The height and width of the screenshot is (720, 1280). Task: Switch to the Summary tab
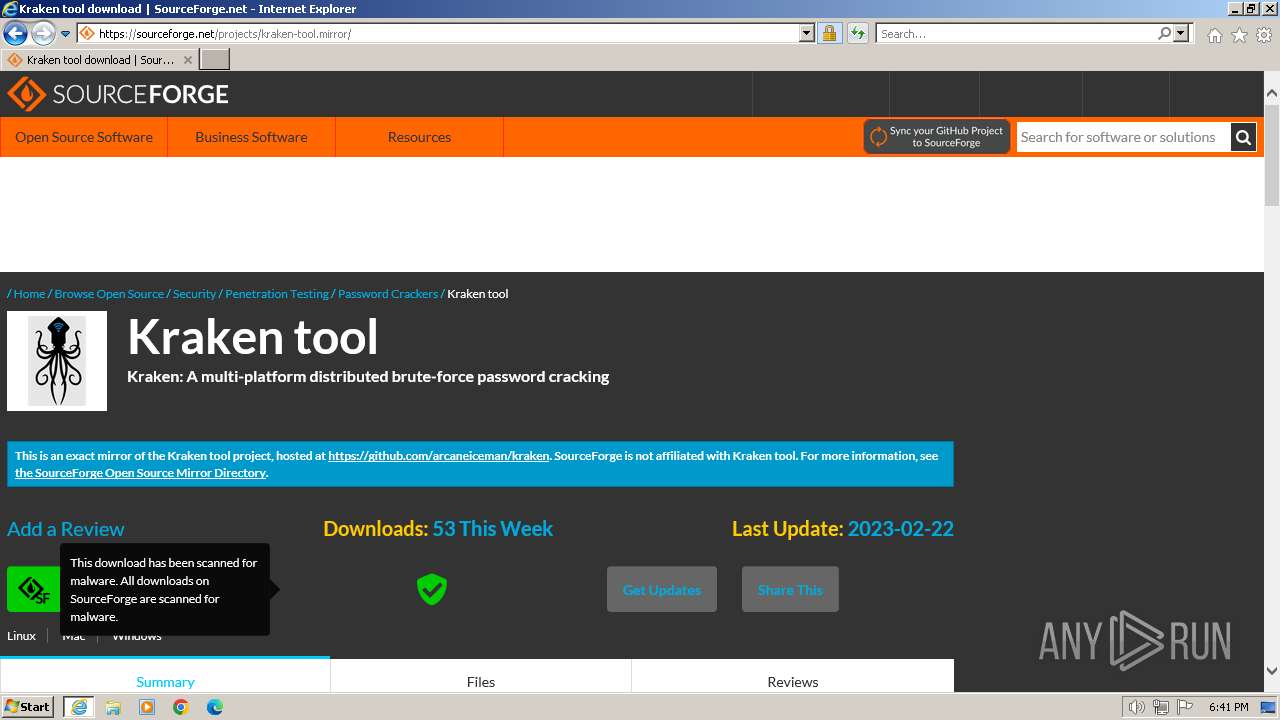click(x=165, y=676)
